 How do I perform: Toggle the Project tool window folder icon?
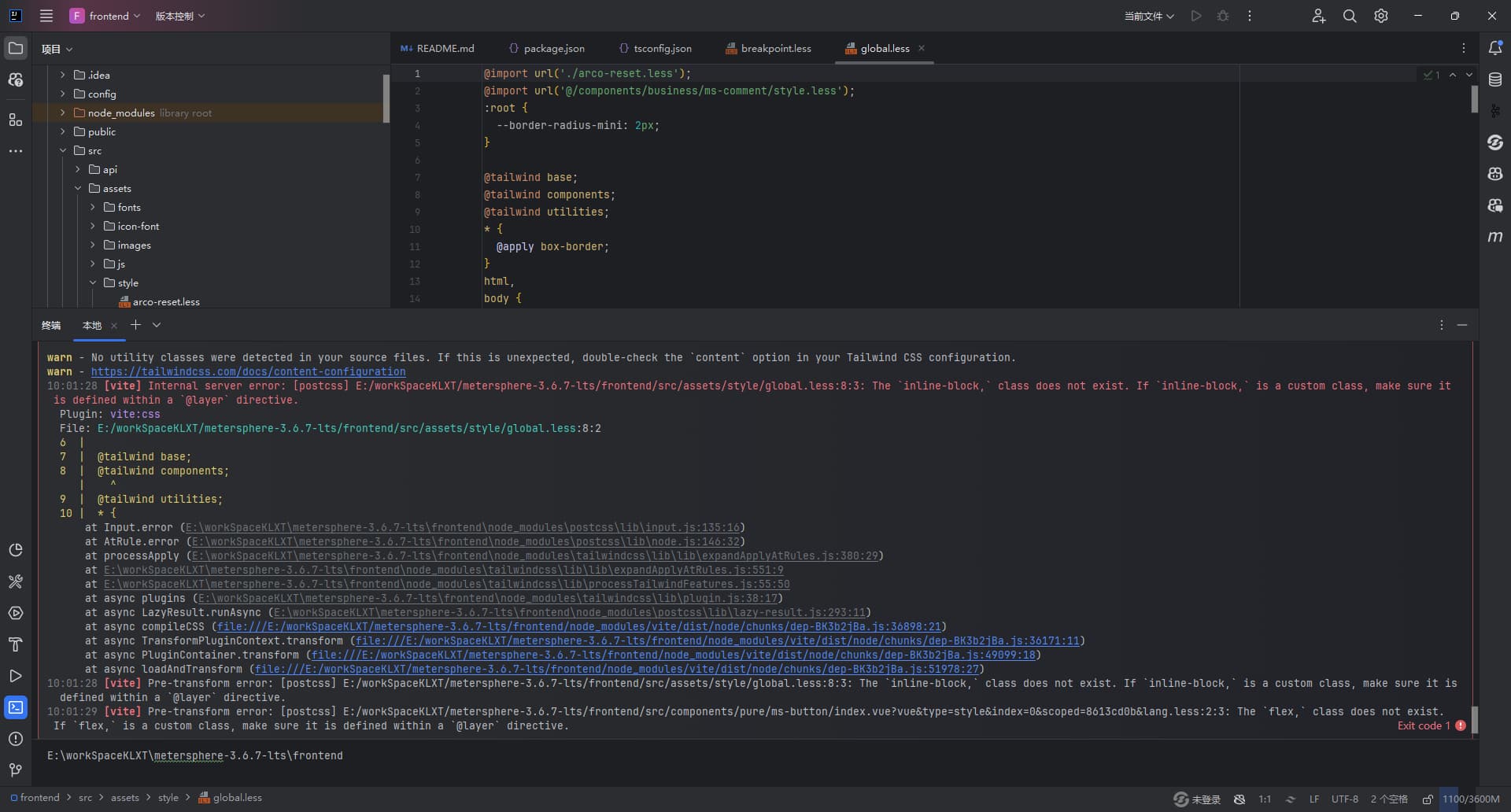(x=16, y=48)
